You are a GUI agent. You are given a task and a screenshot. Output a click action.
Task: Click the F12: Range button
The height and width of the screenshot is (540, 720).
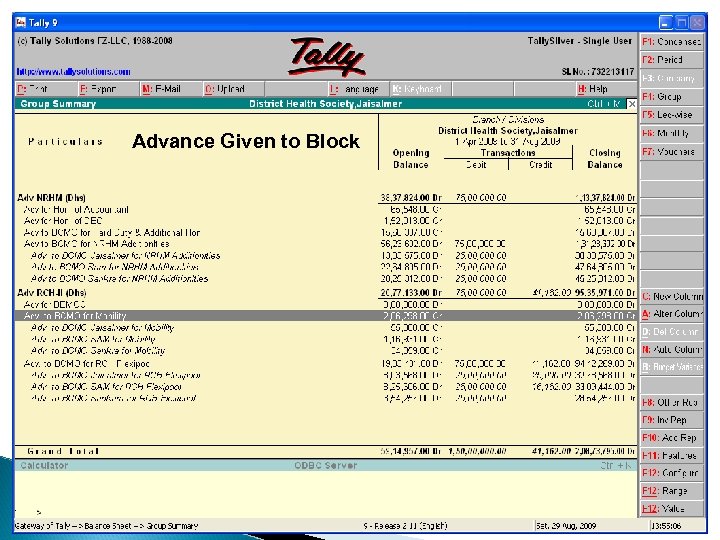[671, 491]
